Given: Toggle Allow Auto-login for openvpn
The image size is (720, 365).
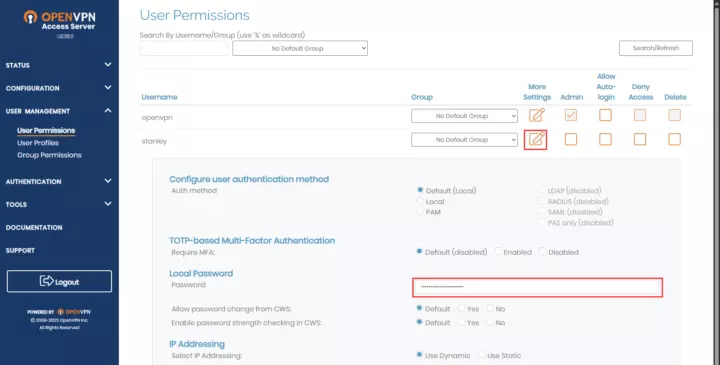Looking at the screenshot, I should 605,115.
